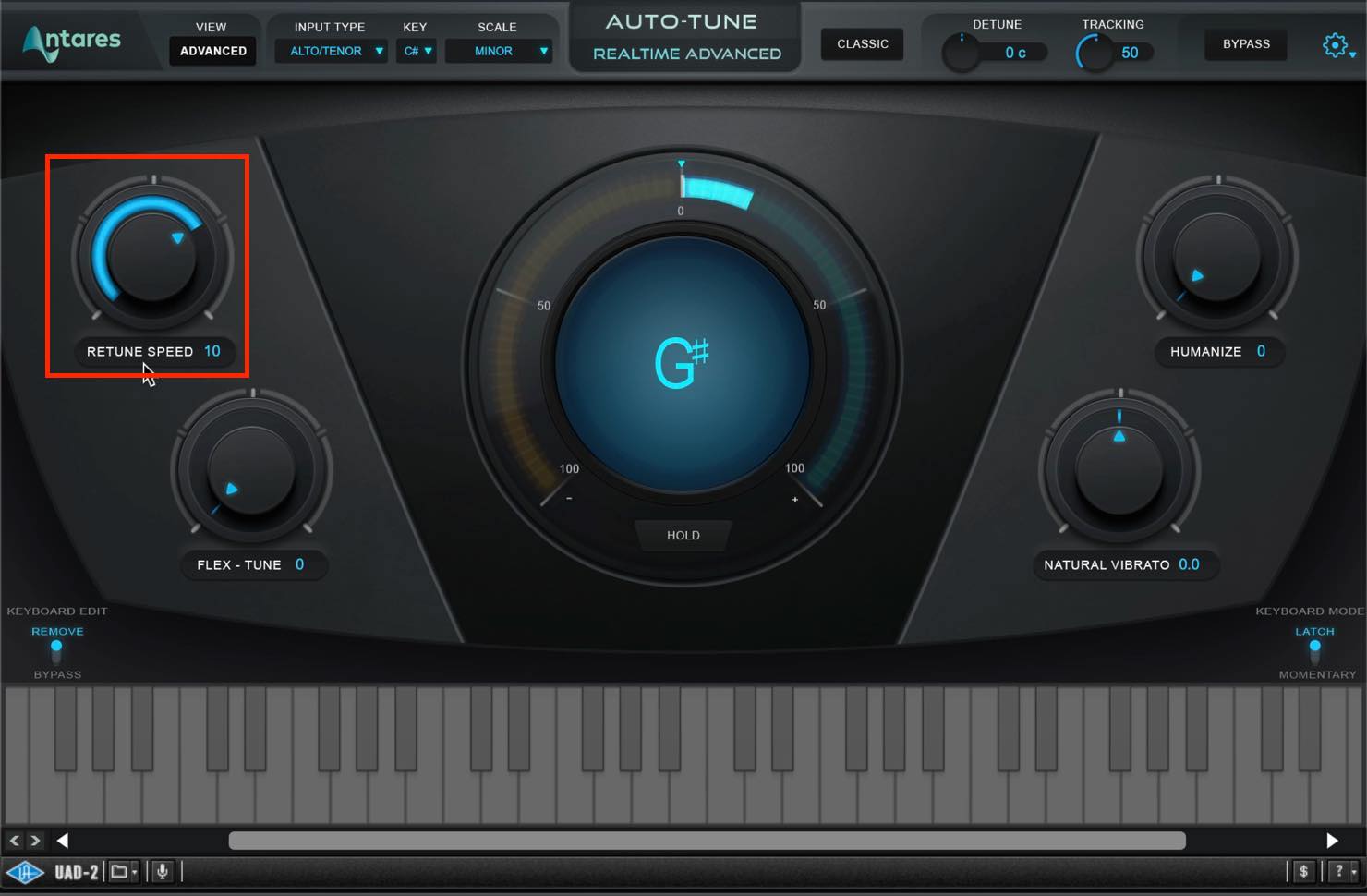Click the Tracking value 50
Screen dimensions: 1367x896
(x=1130, y=53)
